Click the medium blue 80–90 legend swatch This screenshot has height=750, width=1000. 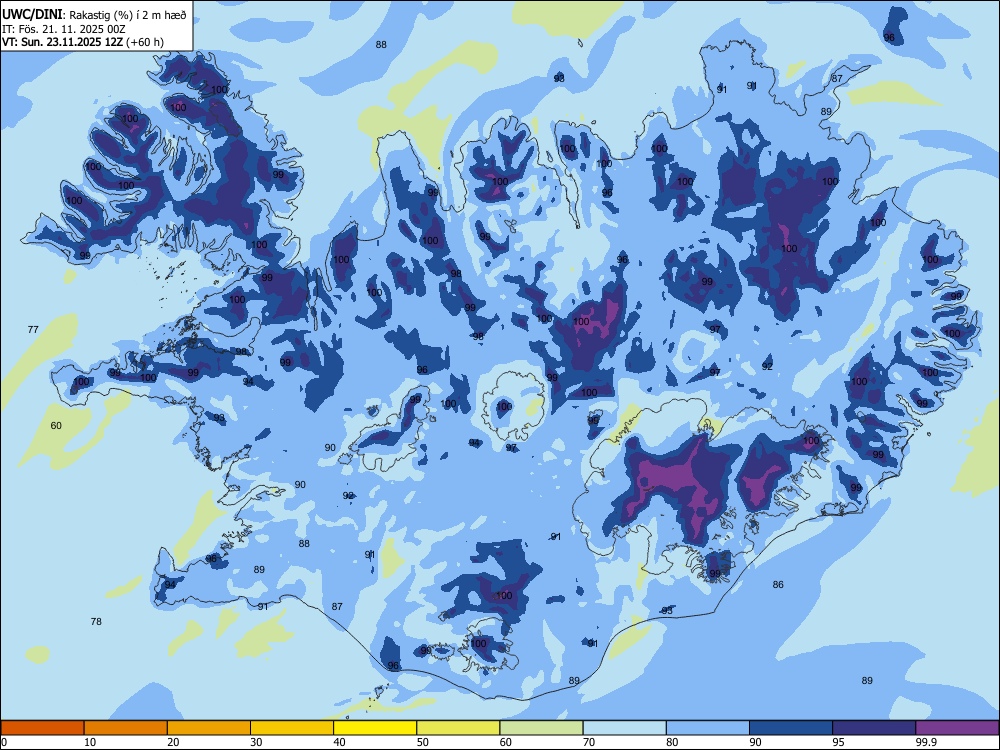pyautogui.click(x=708, y=728)
